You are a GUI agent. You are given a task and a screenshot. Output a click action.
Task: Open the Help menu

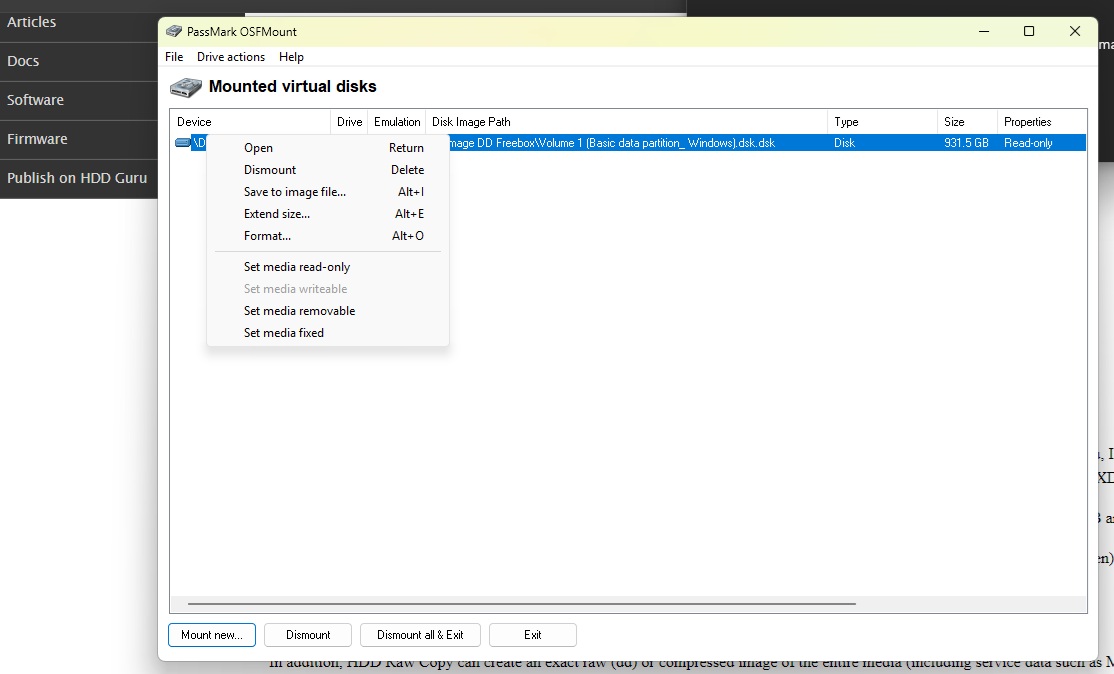pos(291,57)
